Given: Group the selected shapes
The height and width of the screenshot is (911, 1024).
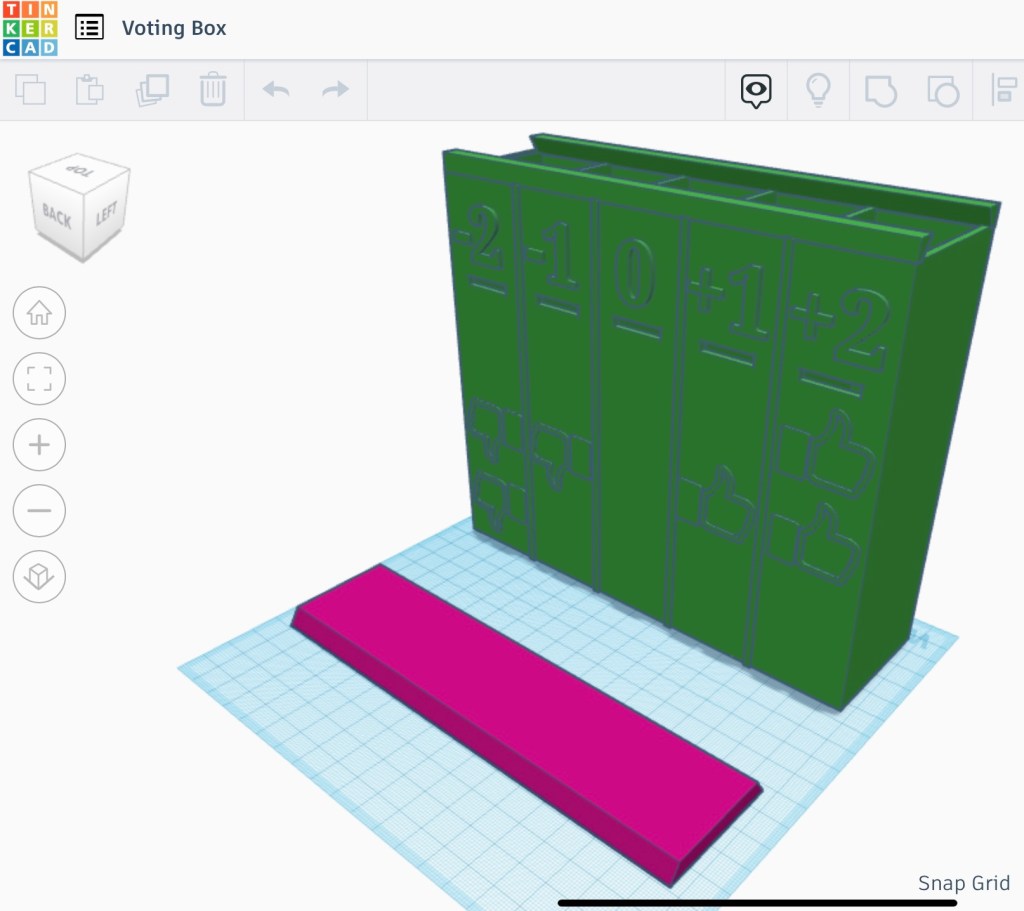Looking at the screenshot, I should (x=881, y=91).
